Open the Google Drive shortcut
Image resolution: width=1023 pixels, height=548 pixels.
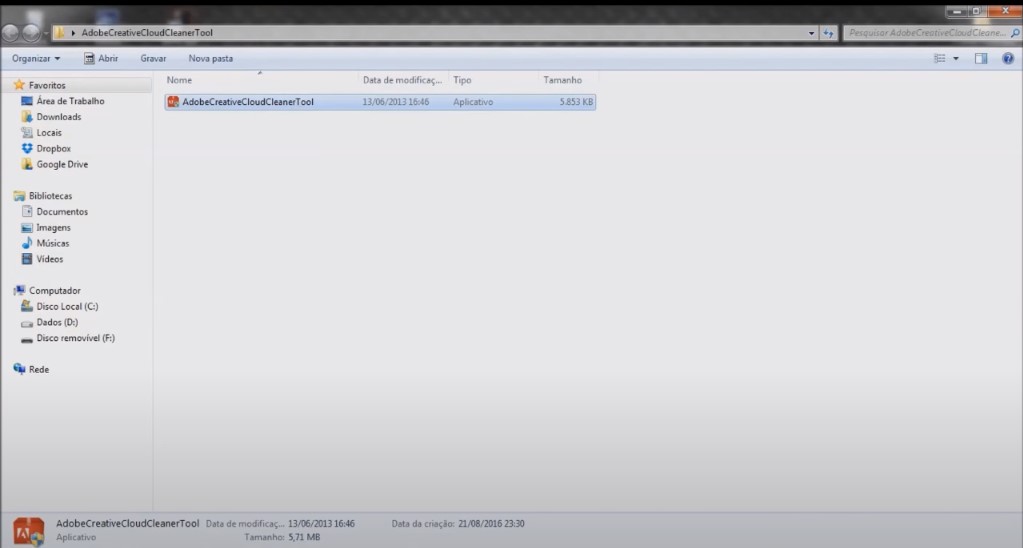62,164
